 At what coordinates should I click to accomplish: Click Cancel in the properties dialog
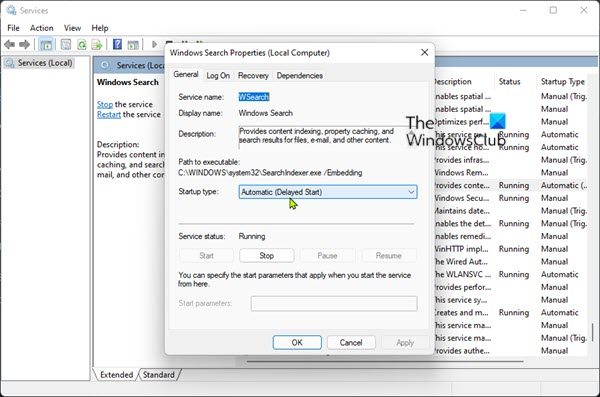coord(351,342)
